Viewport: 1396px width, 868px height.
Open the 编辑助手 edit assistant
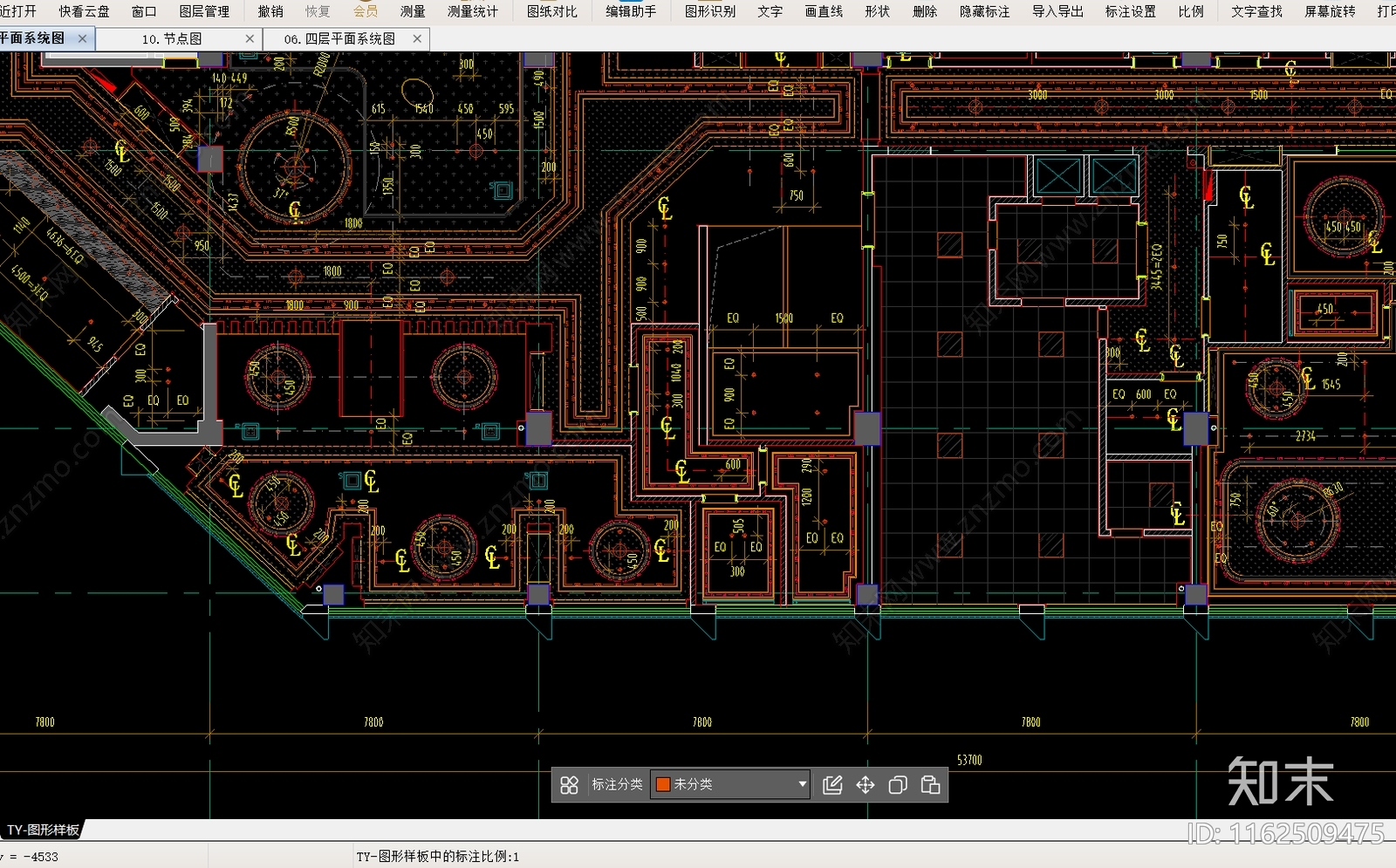[x=631, y=11]
